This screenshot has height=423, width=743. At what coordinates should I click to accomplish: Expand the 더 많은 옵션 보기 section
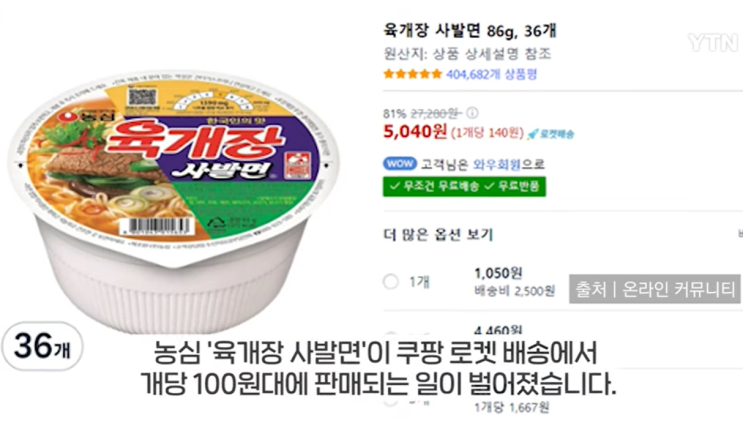(438, 234)
